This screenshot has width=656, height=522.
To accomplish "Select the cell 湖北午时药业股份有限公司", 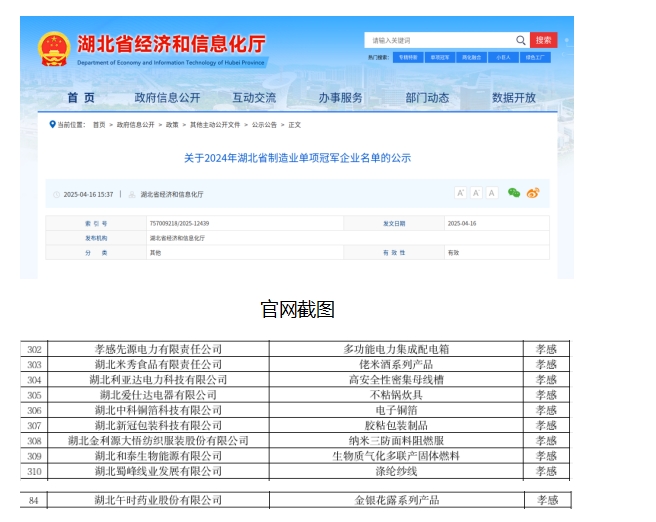I will 158,500.
